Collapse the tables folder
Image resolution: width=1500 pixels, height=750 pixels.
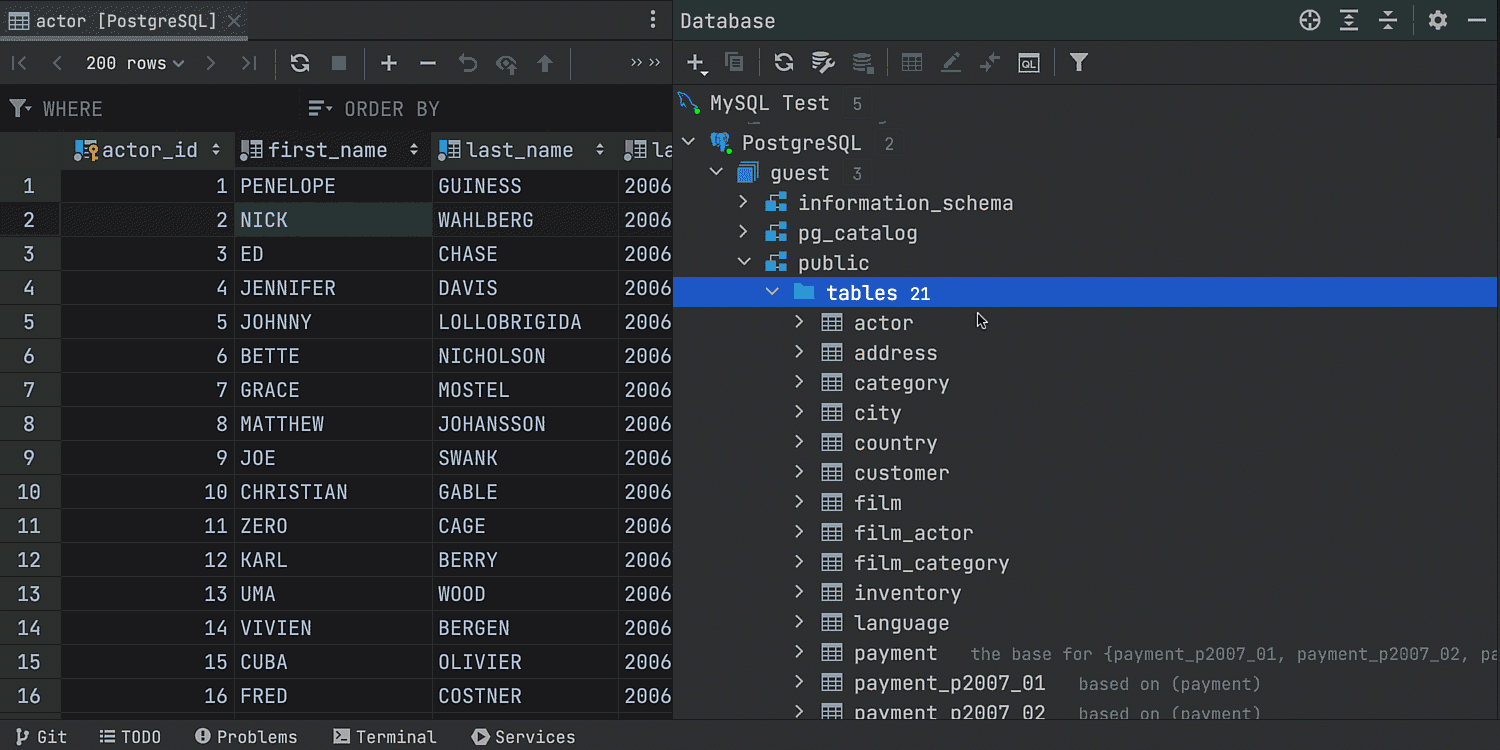pyautogui.click(x=772, y=292)
